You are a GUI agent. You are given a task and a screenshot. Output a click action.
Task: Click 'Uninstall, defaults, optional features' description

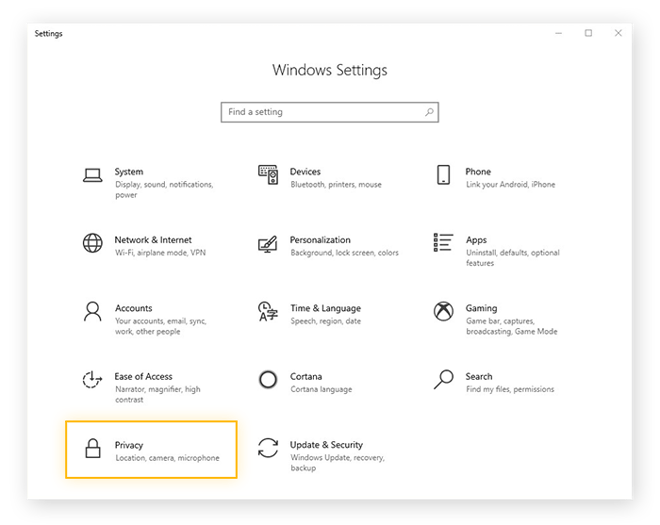tap(513, 258)
